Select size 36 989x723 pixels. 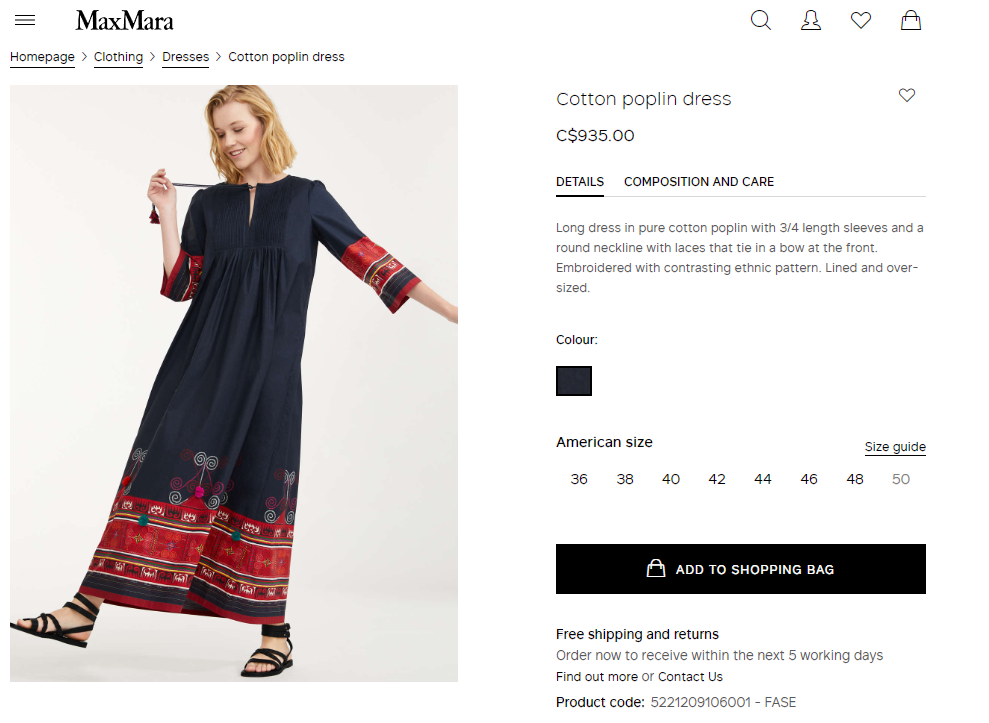point(578,479)
